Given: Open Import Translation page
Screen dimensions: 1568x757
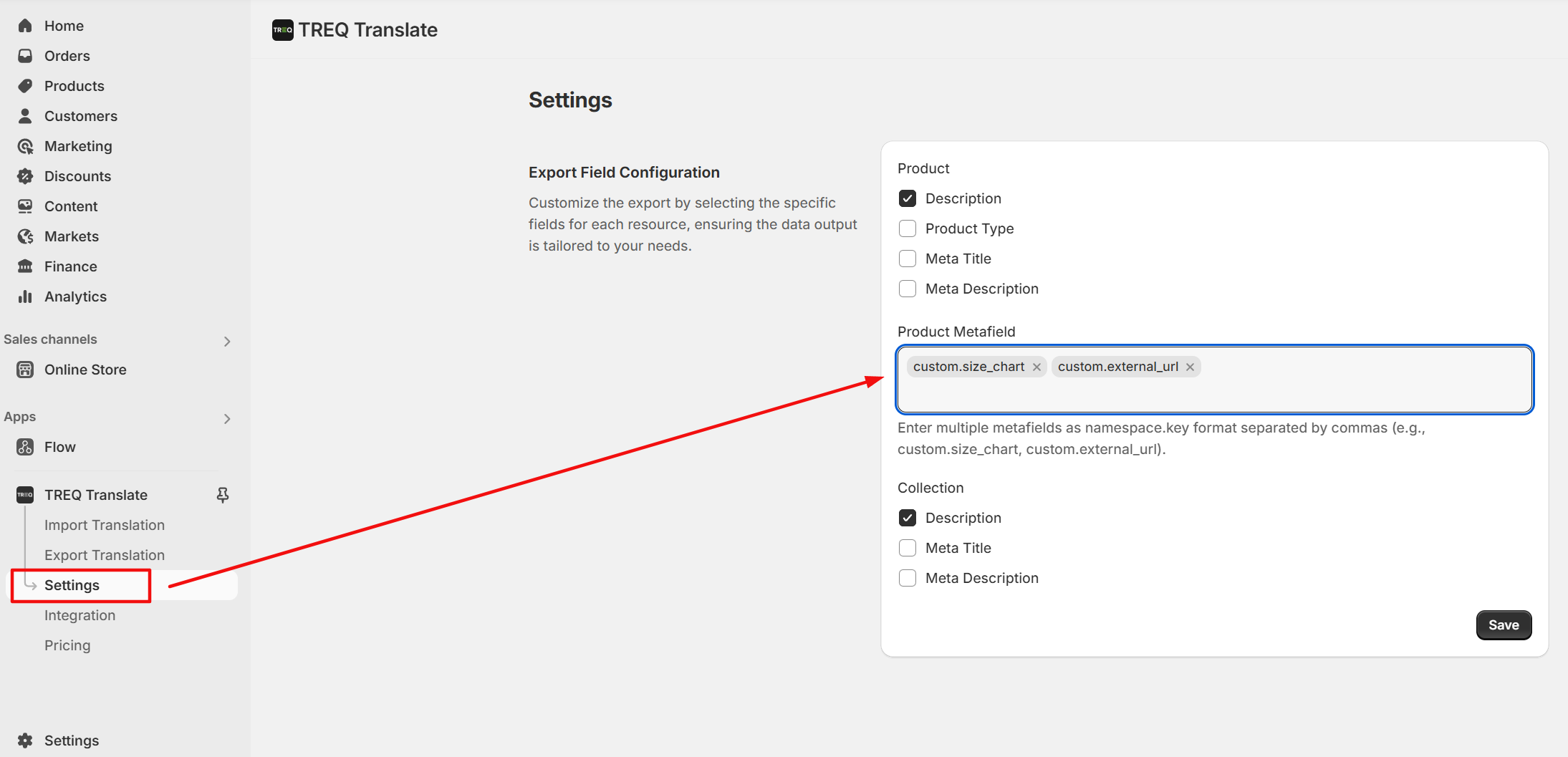Looking at the screenshot, I should [105, 525].
